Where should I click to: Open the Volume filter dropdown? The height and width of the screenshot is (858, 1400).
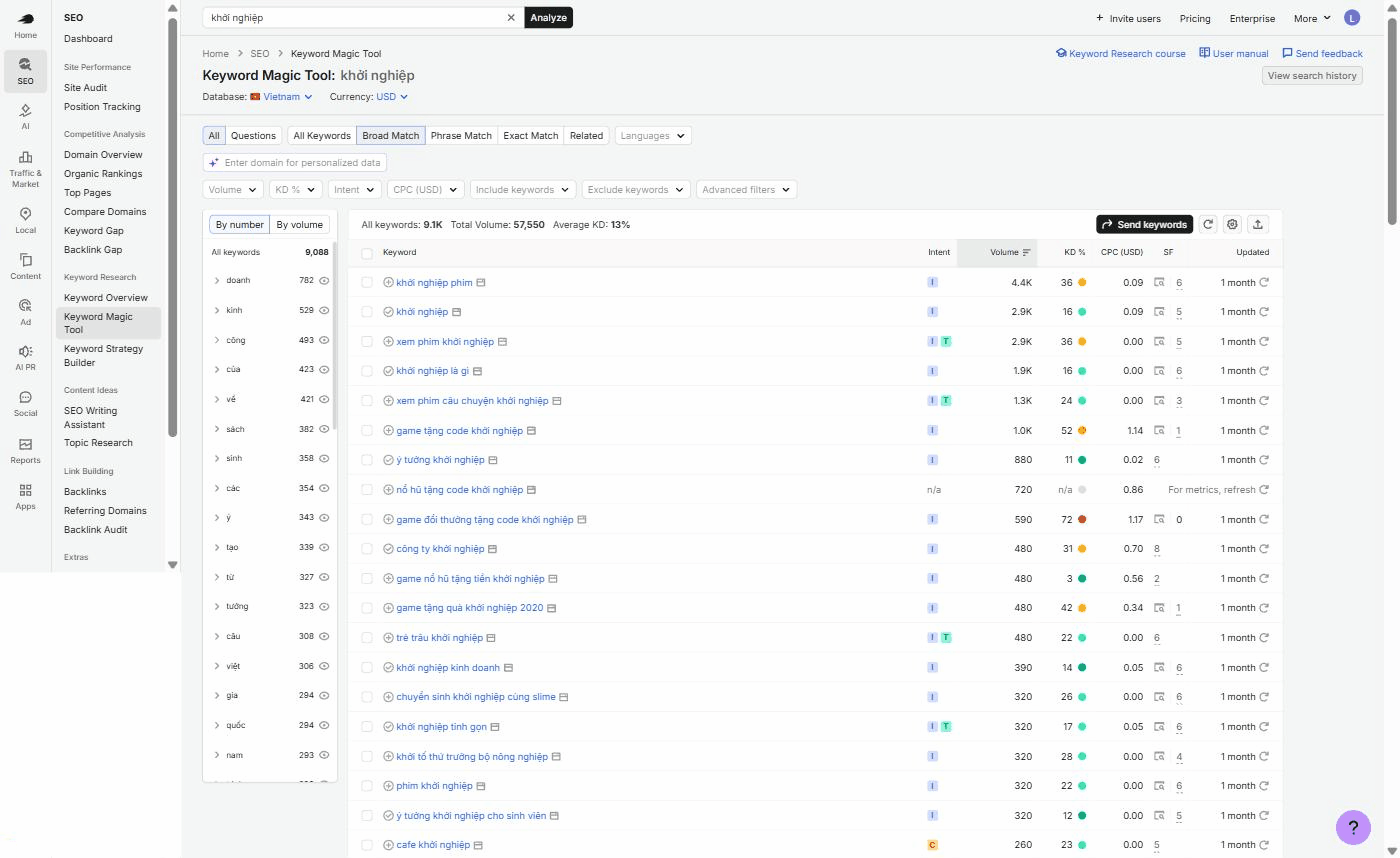click(x=233, y=190)
